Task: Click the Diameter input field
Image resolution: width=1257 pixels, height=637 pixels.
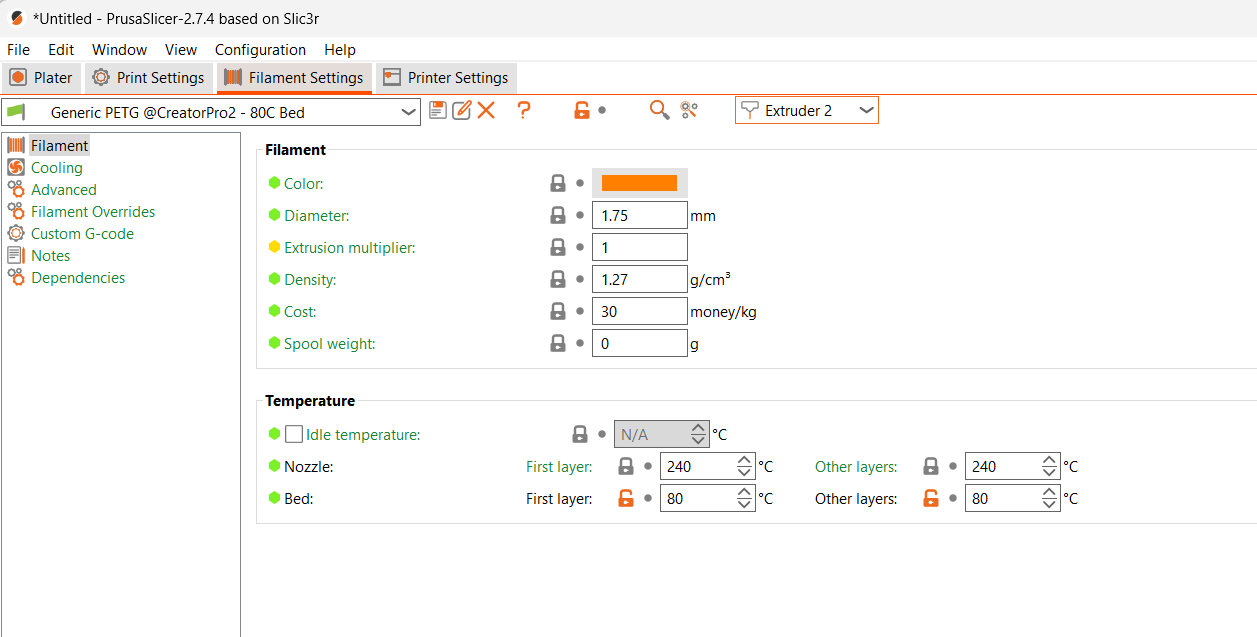Action: click(640, 215)
